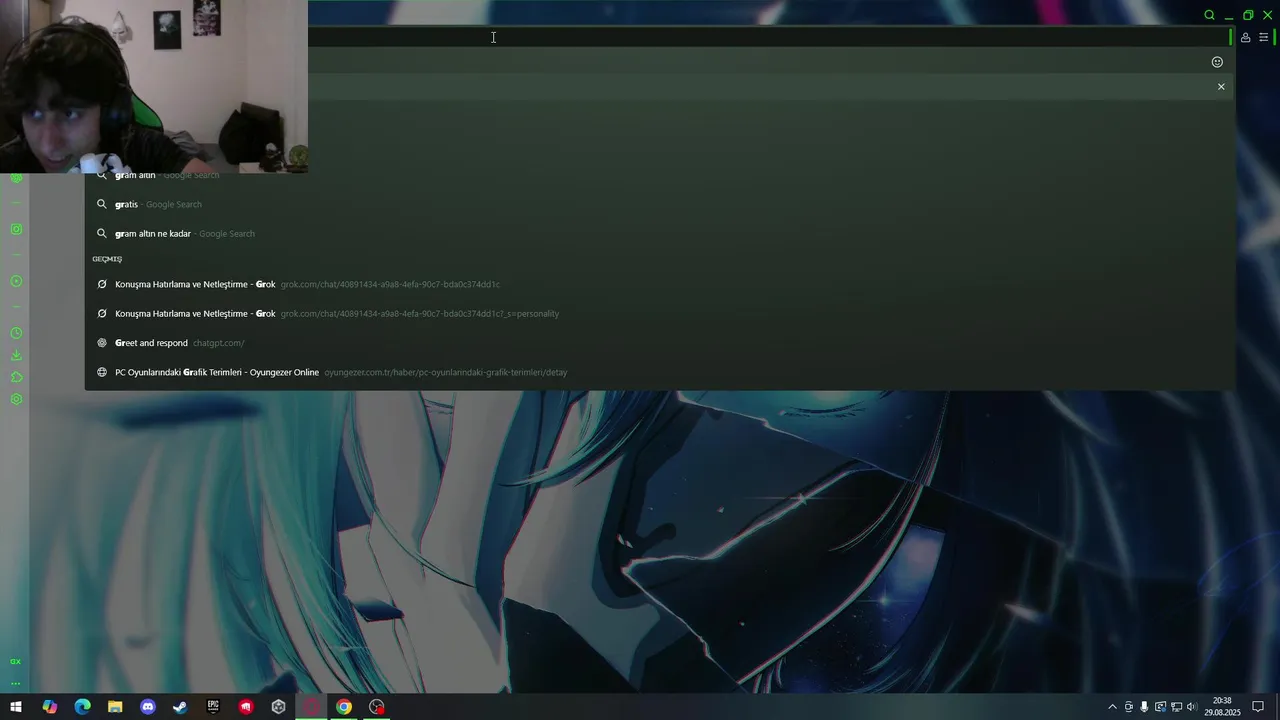Switch to OBS Studio in taskbar
The height and width of the screenshot is (720, 1280).
tap(377, 707)
